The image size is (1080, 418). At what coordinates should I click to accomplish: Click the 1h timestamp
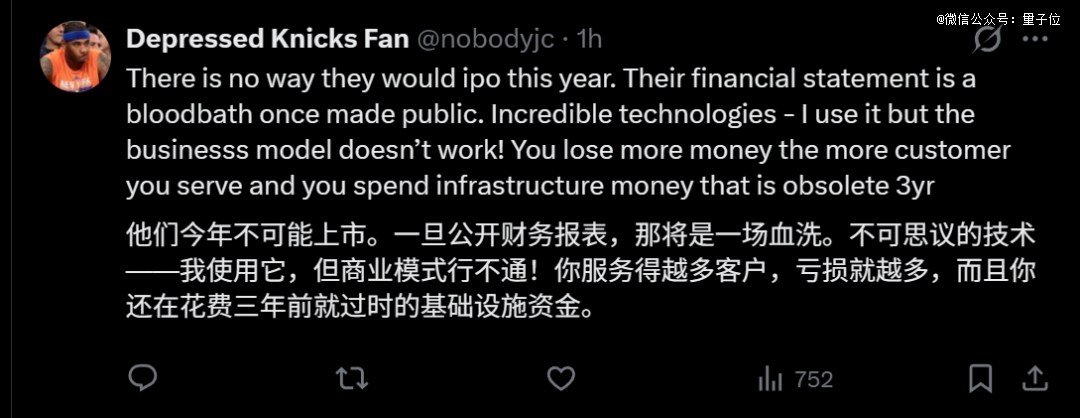click(590, 39)
